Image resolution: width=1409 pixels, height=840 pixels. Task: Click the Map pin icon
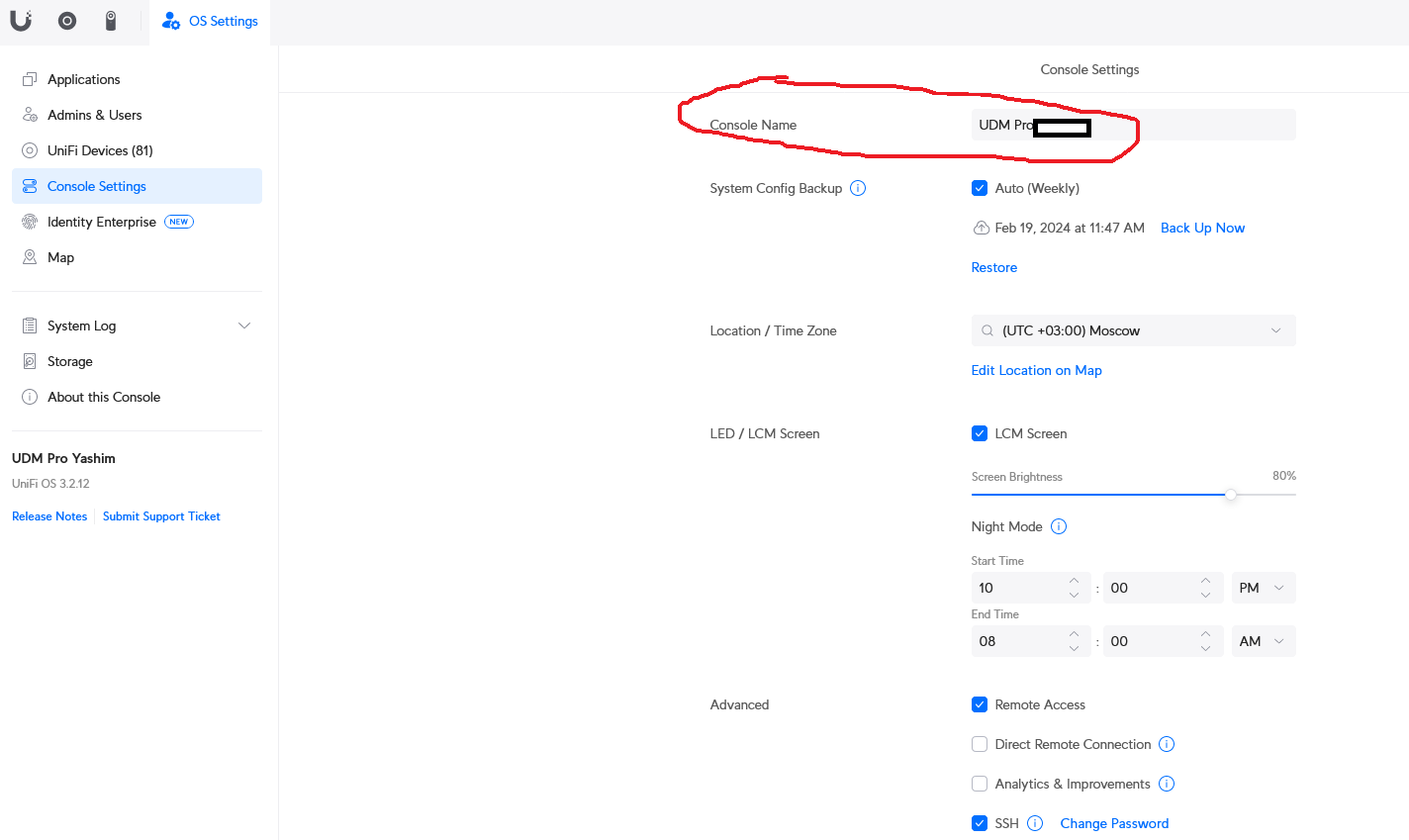30,257
